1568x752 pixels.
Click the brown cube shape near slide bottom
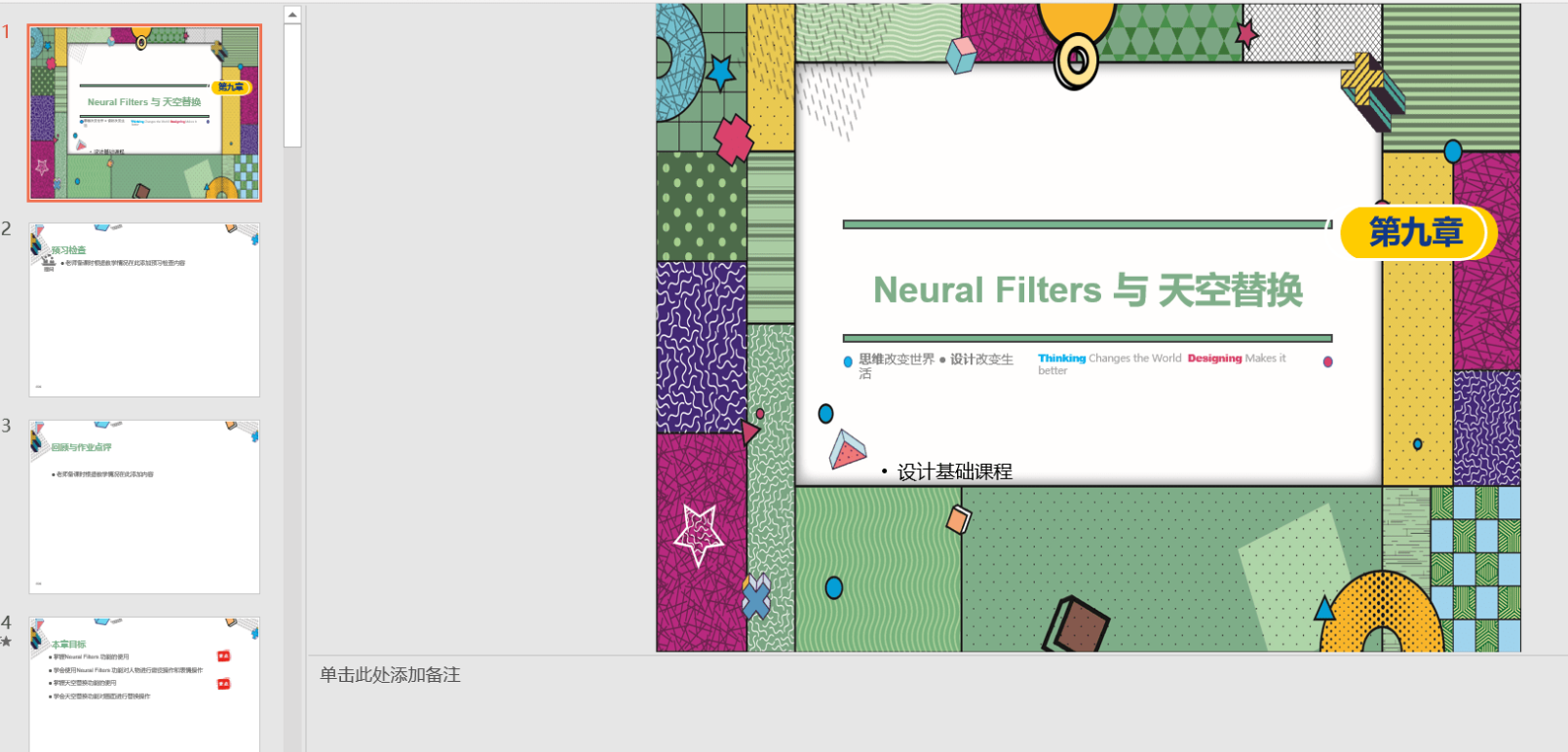coord(1078,624)
